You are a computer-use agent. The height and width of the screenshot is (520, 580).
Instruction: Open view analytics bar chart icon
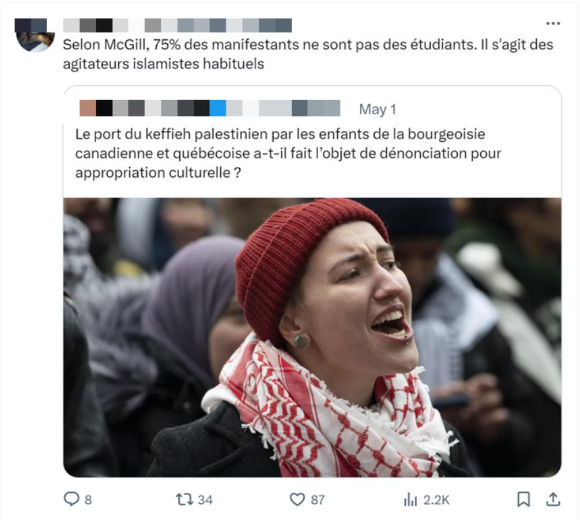411,500
